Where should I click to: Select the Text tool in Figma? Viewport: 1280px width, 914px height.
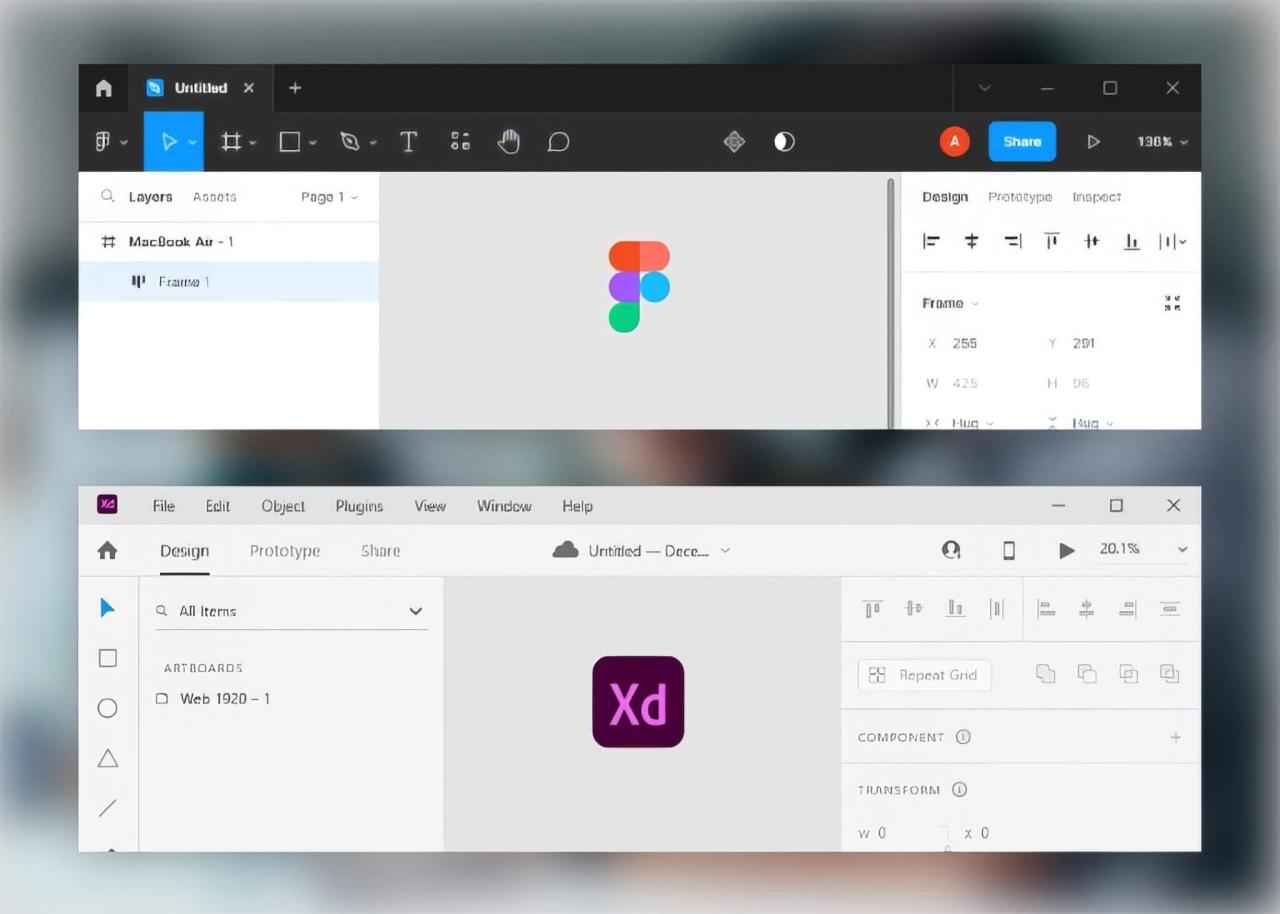tap(408, 142)
